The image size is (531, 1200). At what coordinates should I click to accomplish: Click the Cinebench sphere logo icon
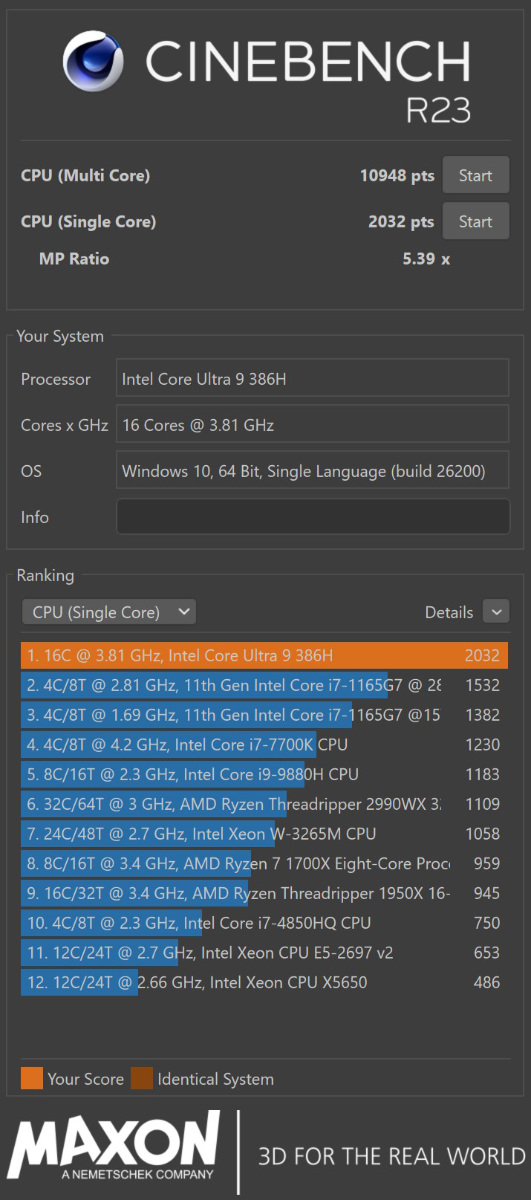pyautogui.click(x=93, y=61)
